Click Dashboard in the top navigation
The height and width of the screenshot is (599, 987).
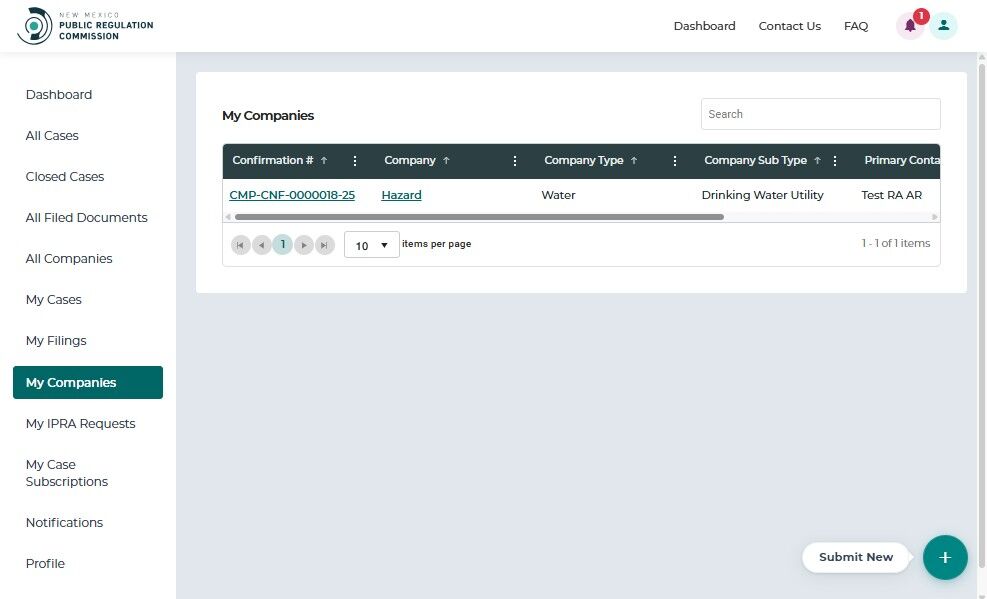704,26
